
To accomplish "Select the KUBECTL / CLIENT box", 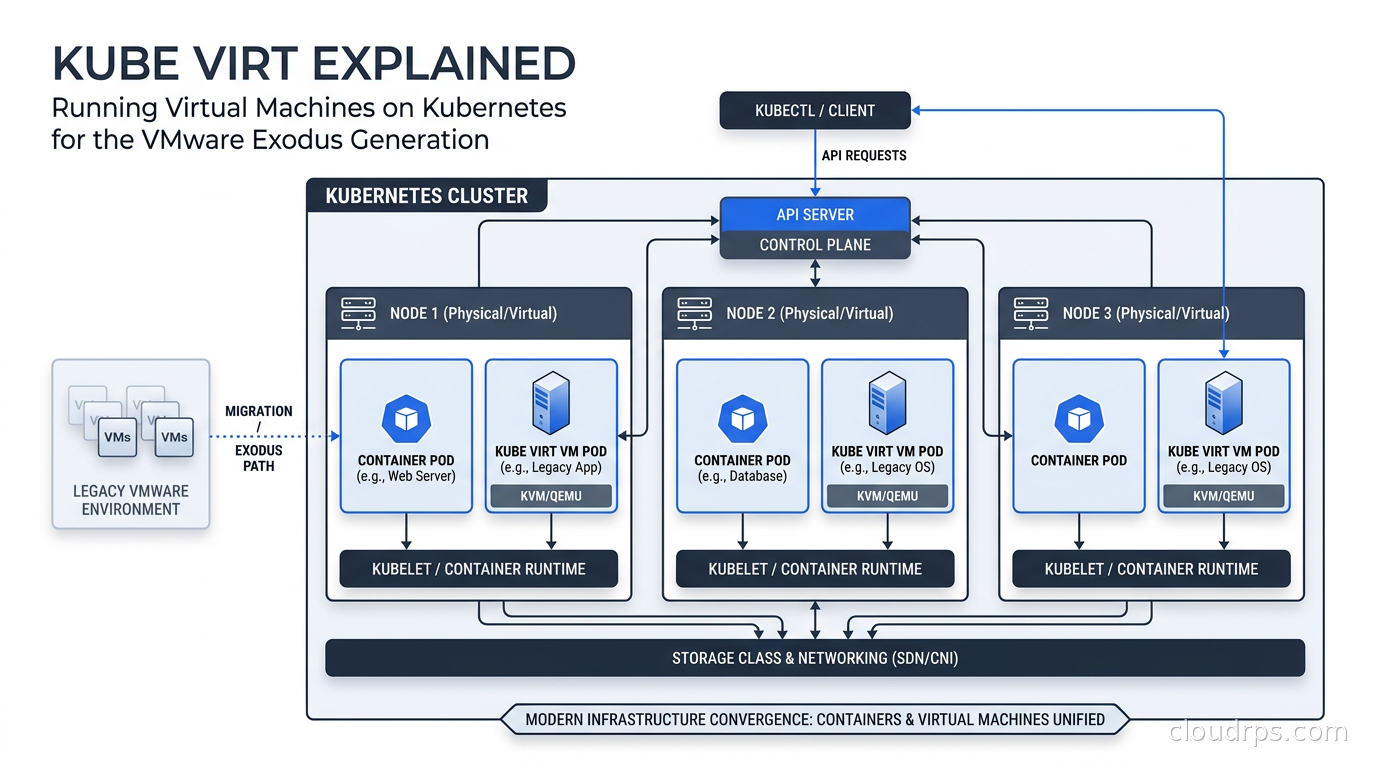I will [x=815, y=111].
